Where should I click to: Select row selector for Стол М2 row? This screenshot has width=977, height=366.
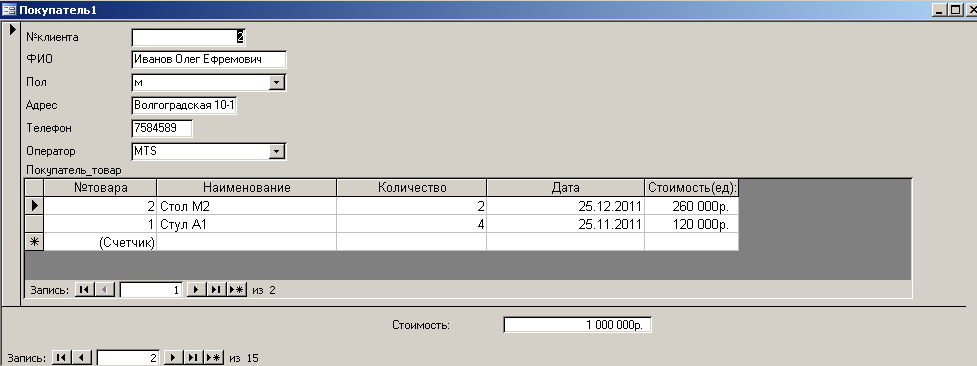34,205
